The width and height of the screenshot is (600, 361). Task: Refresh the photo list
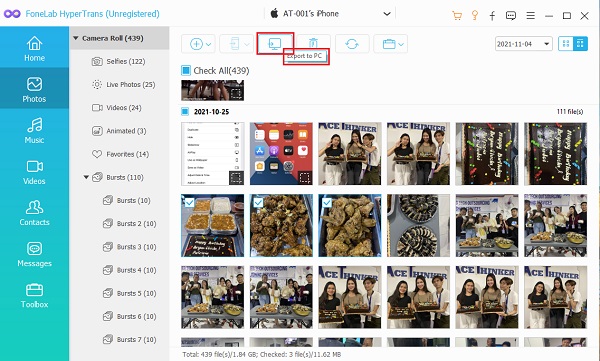[352, 44]
